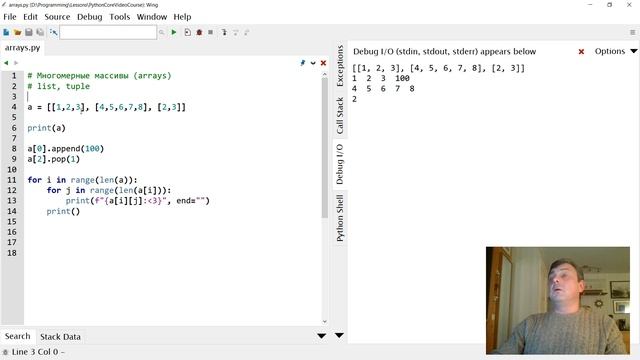
Task: Click the debug current file page icon
Action: [x=187, y=32]
